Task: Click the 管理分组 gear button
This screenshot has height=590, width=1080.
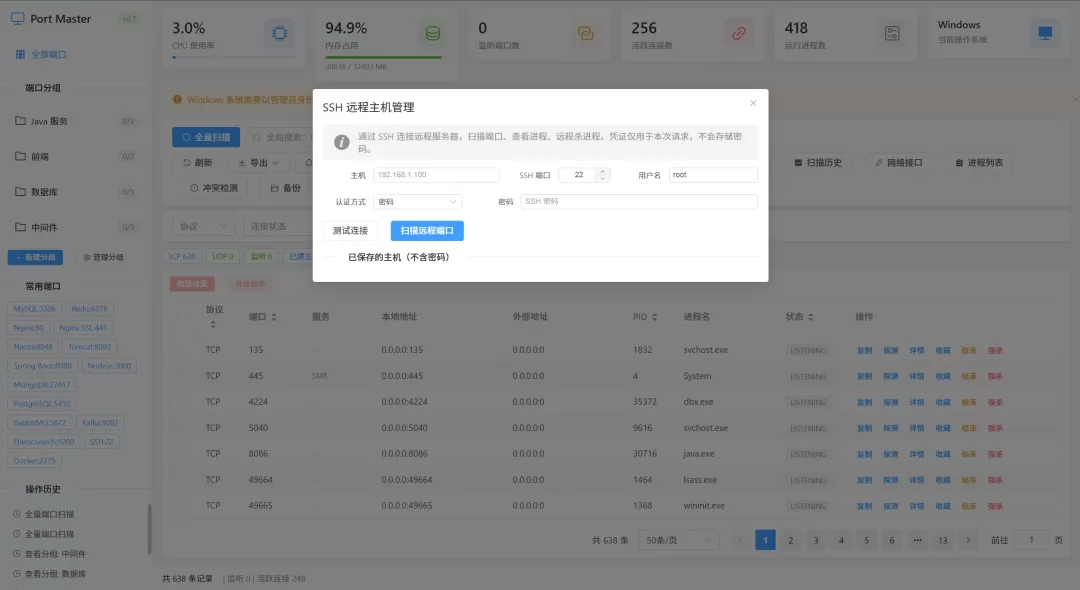Action: point(103,257)
